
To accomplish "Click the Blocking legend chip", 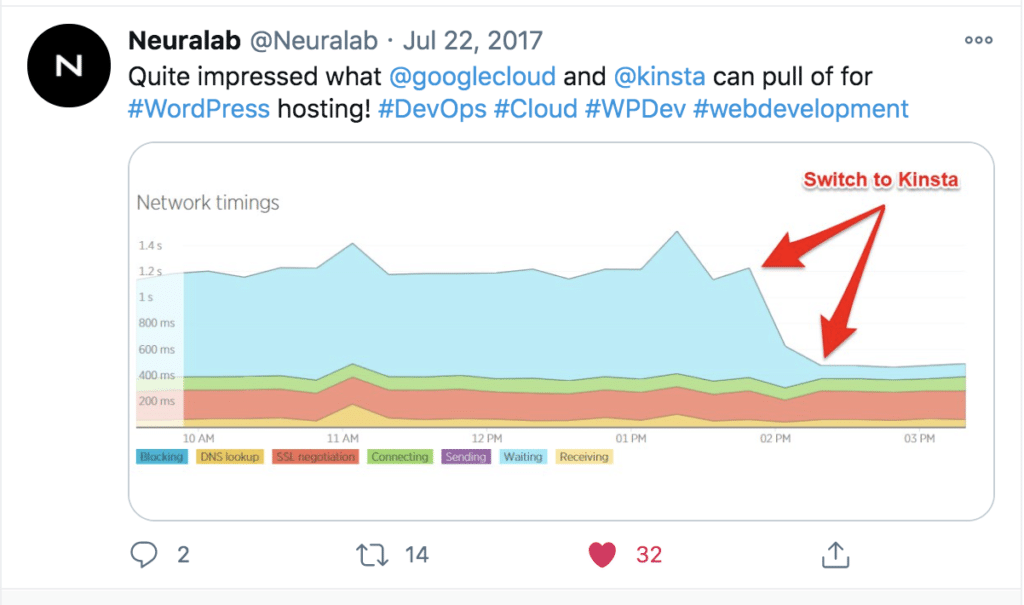I will pos(161,456).
